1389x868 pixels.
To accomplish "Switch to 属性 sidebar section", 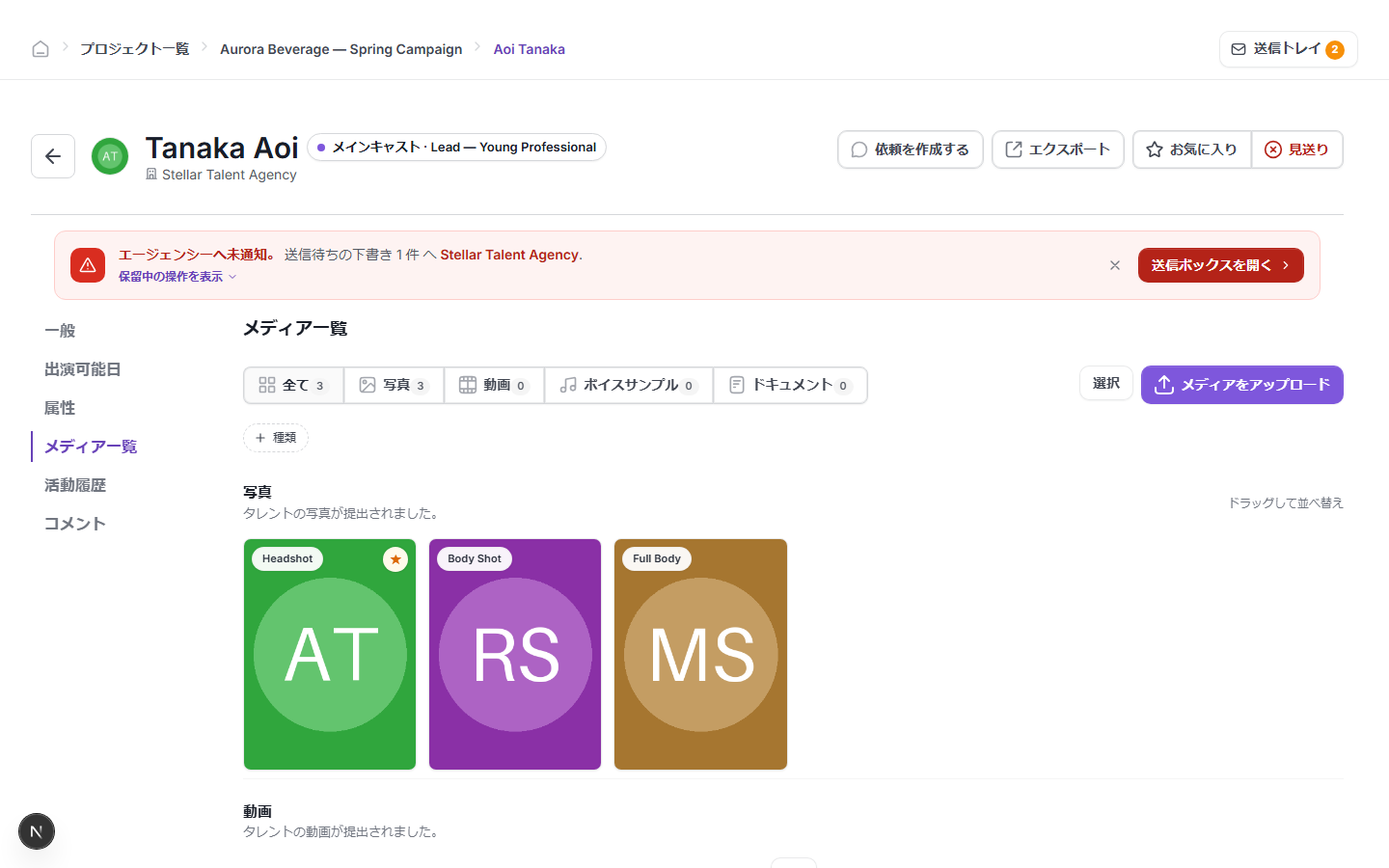I will tap(60, 408).
